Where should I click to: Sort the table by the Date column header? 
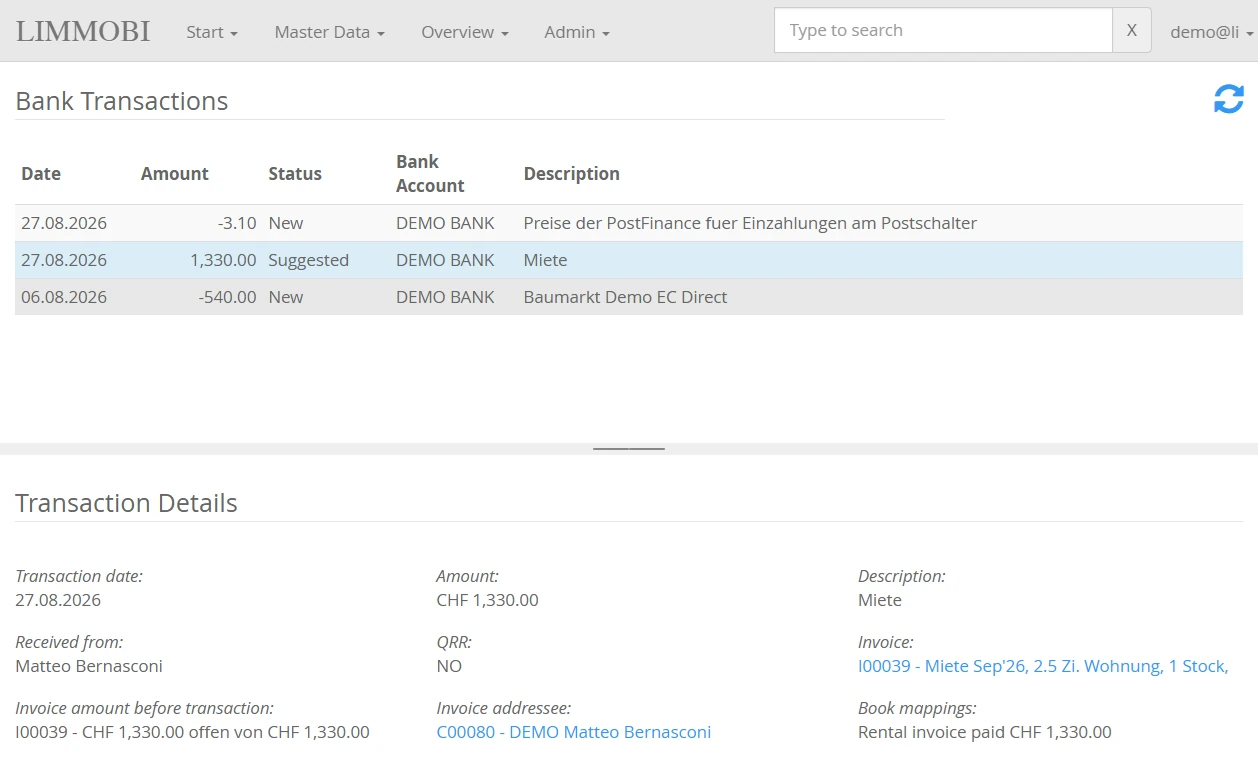coord(41,174)
